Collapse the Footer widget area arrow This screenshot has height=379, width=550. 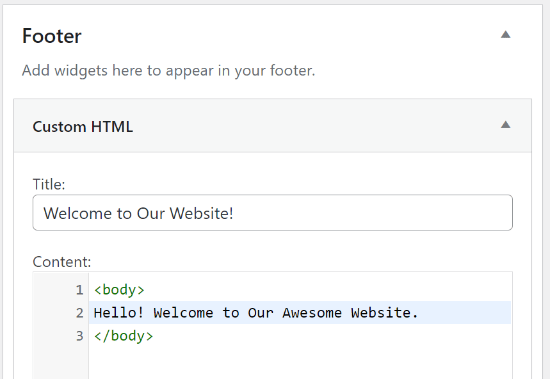pyautogui.click(x=505, y=34)
